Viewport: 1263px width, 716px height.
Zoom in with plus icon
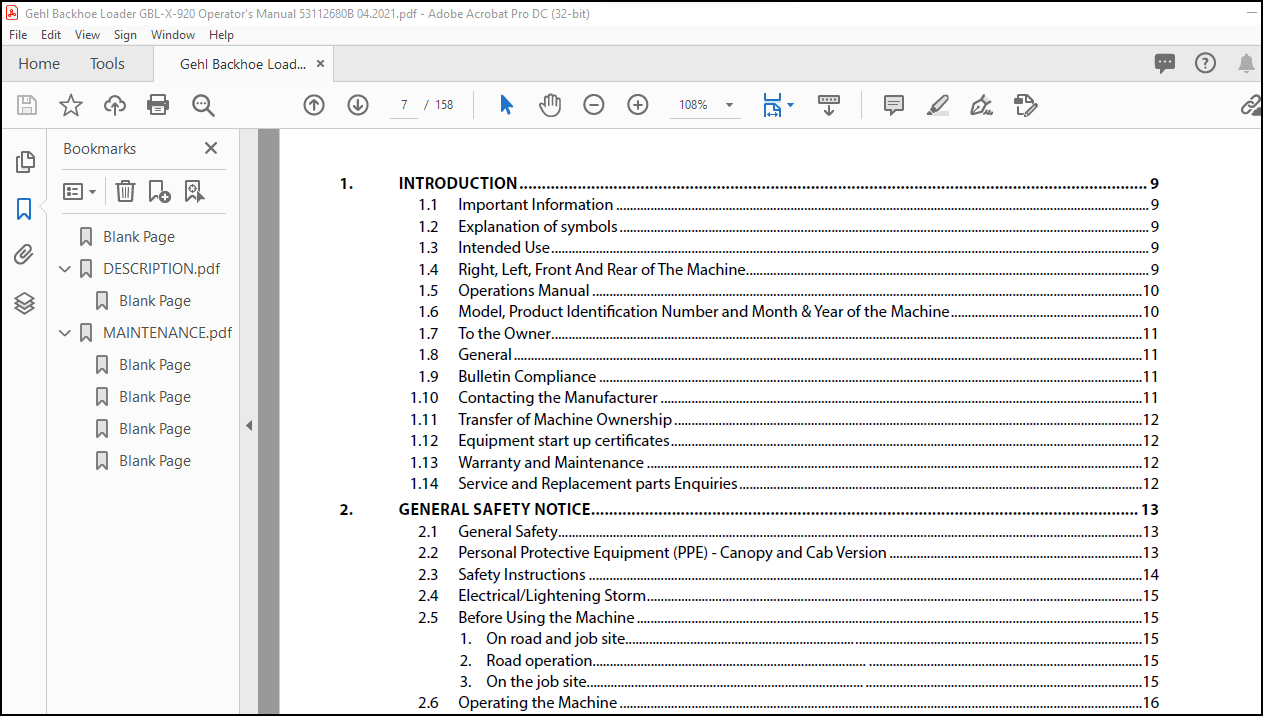tap(638, 105)
